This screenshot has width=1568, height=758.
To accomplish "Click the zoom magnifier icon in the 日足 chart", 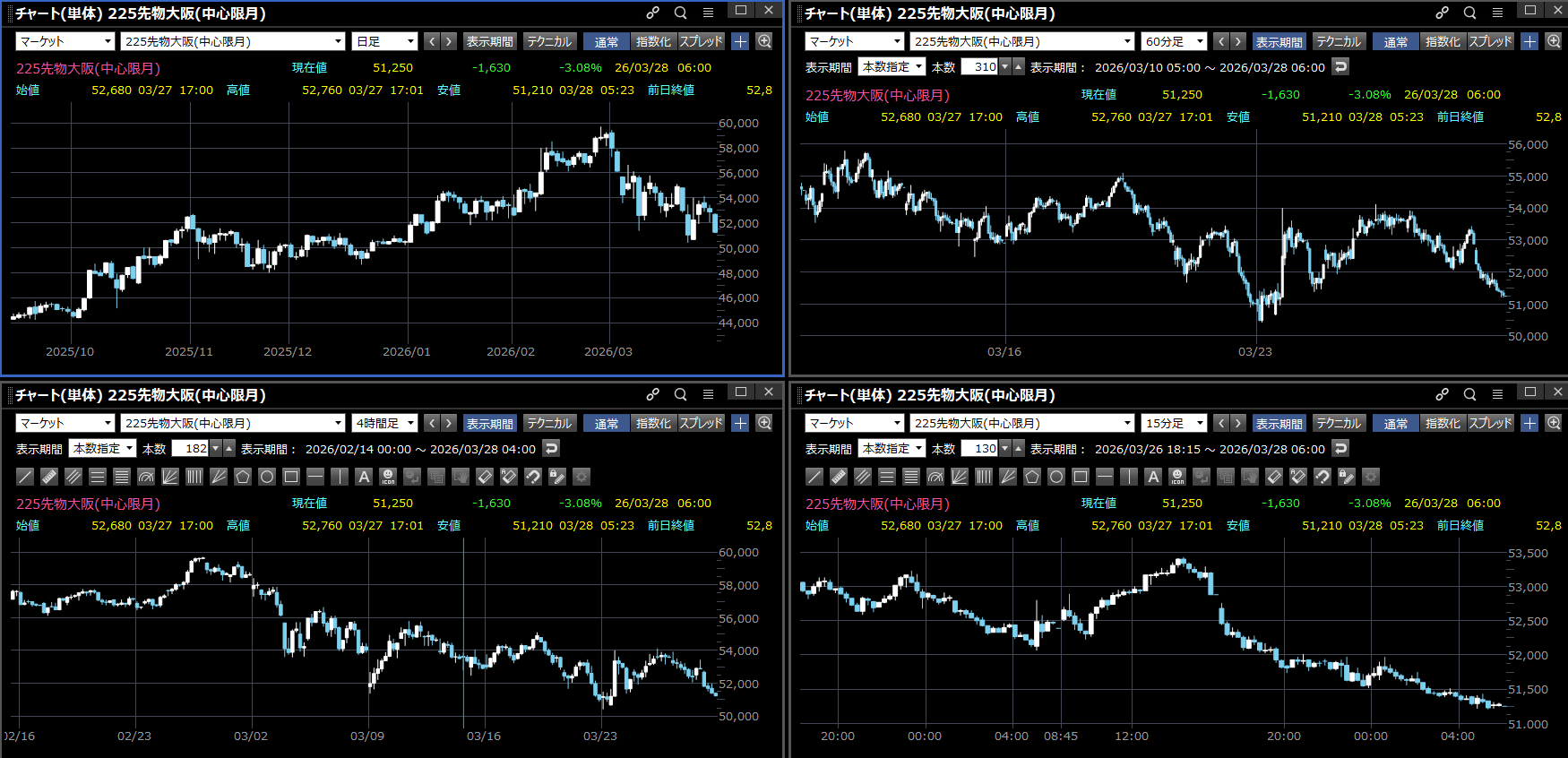I will [x=764, y=41].
